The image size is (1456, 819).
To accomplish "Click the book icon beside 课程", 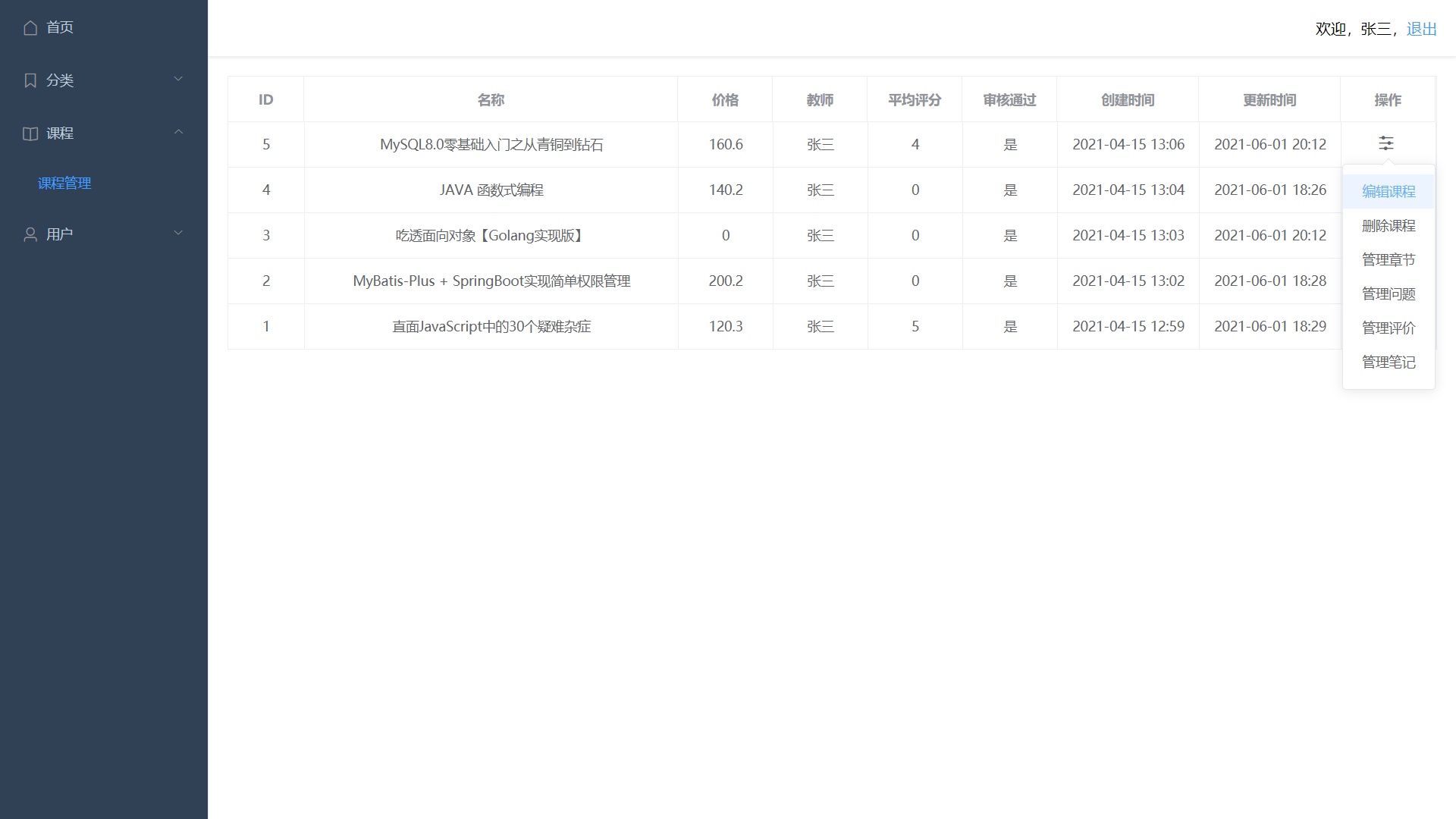I will pos(30,133).
